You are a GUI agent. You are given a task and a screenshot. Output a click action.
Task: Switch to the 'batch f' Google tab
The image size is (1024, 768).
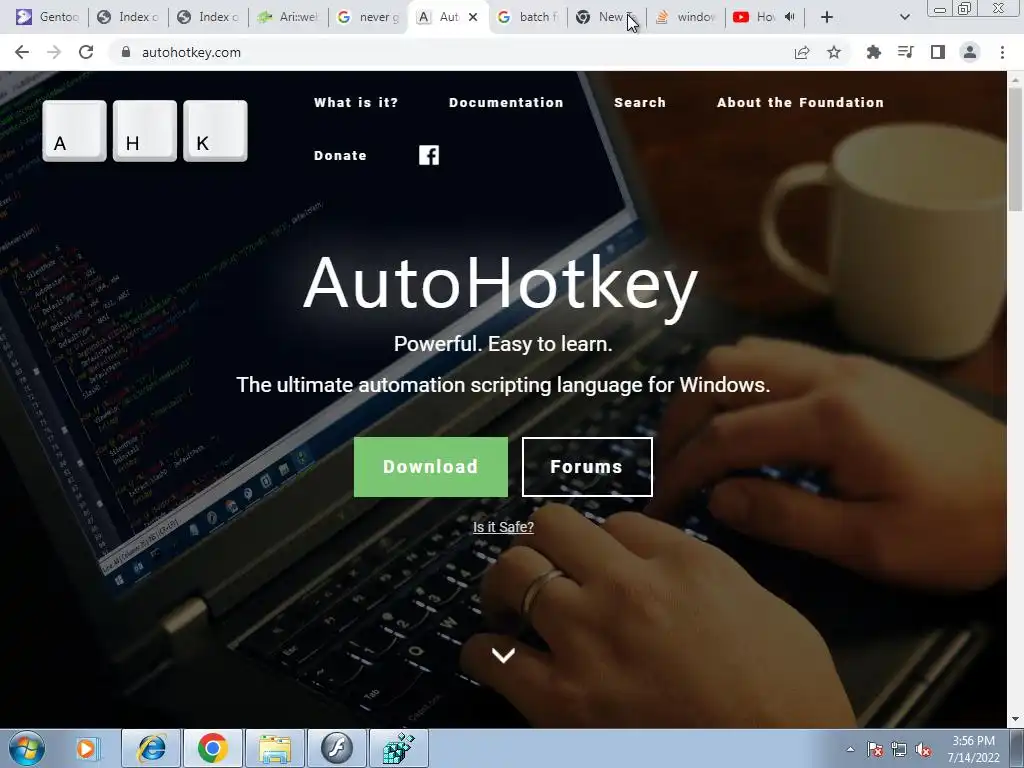[528, 17]
